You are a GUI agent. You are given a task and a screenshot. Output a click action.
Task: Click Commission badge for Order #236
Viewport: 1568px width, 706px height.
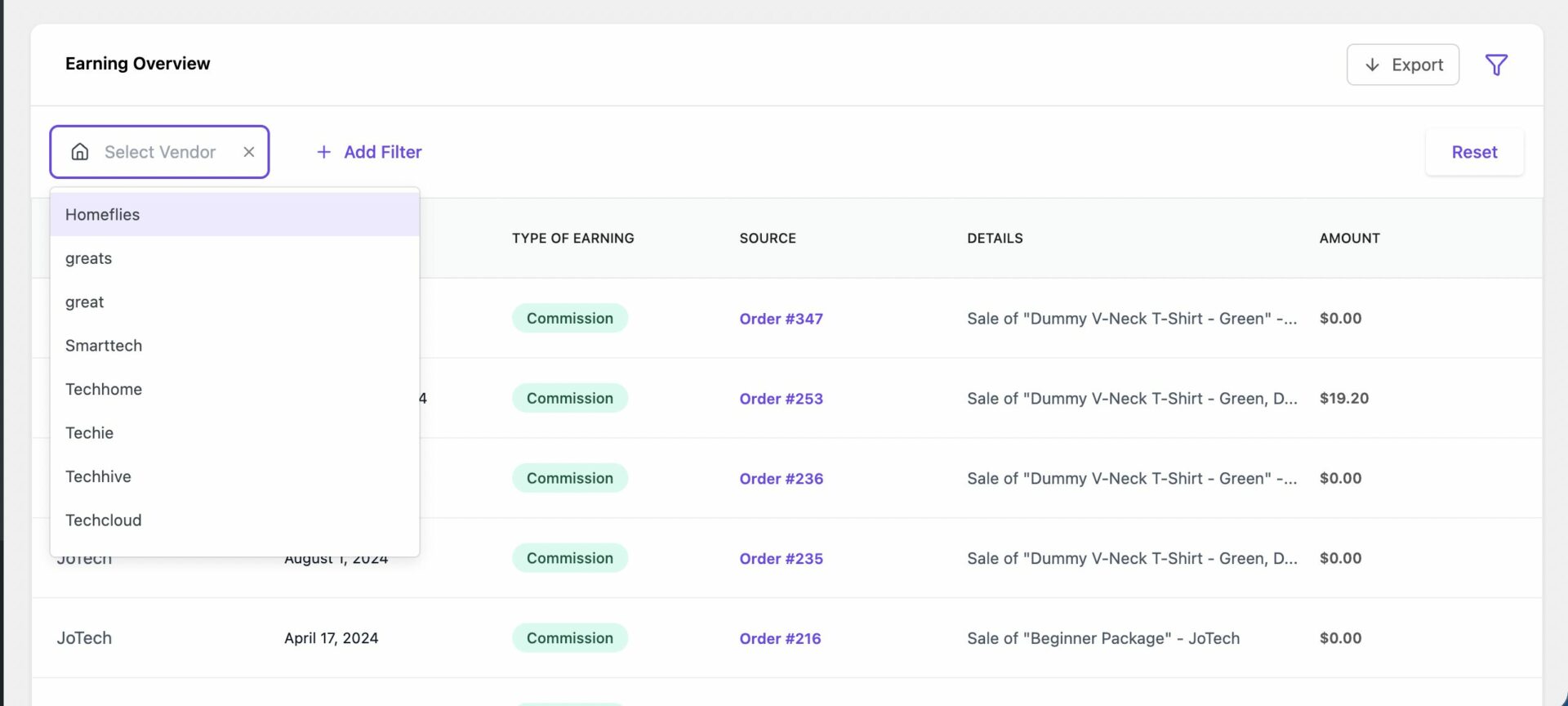pyautogui.click(x=570, y=479)
